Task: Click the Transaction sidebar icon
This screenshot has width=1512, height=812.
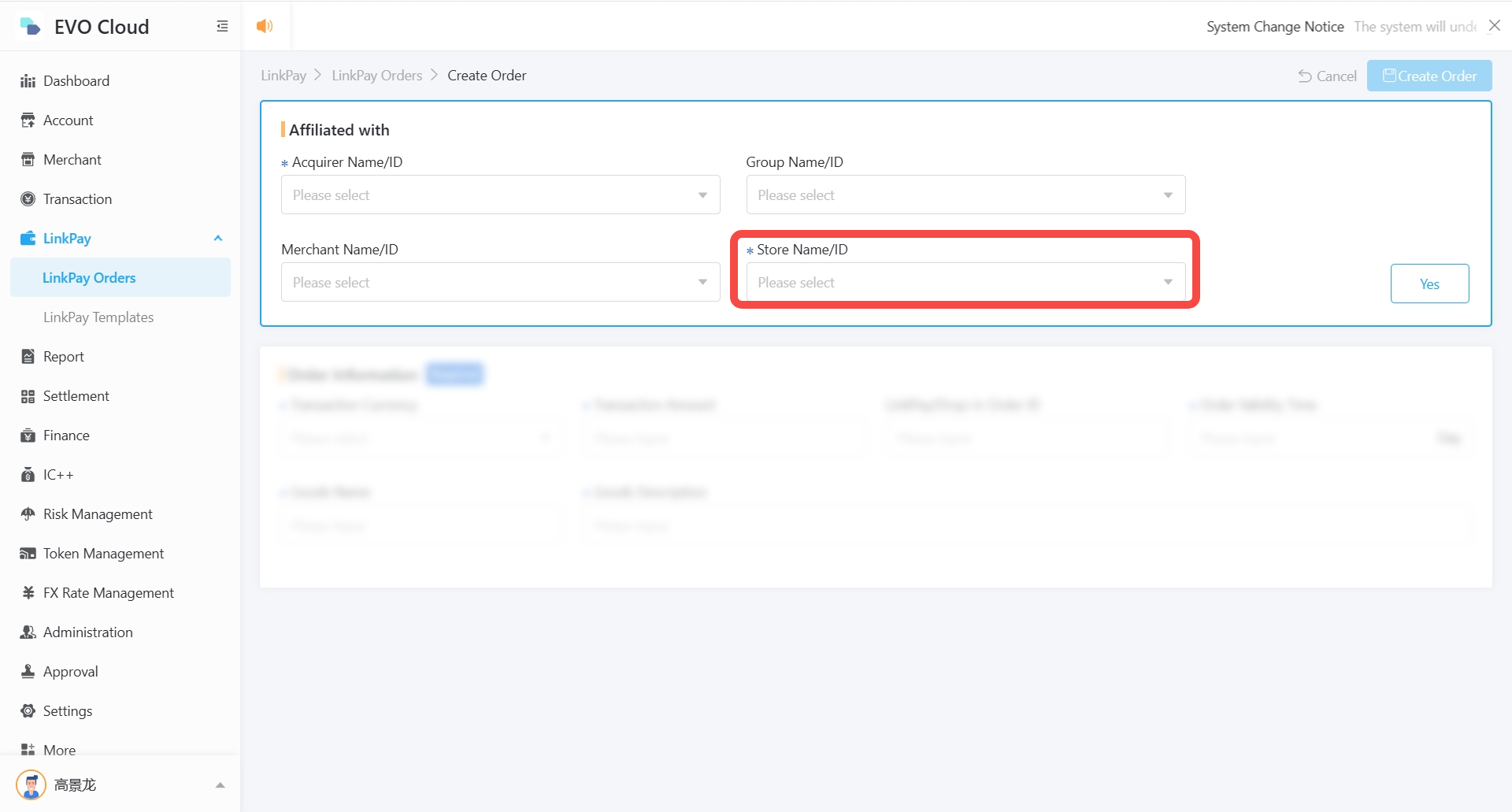Action: 28,199
